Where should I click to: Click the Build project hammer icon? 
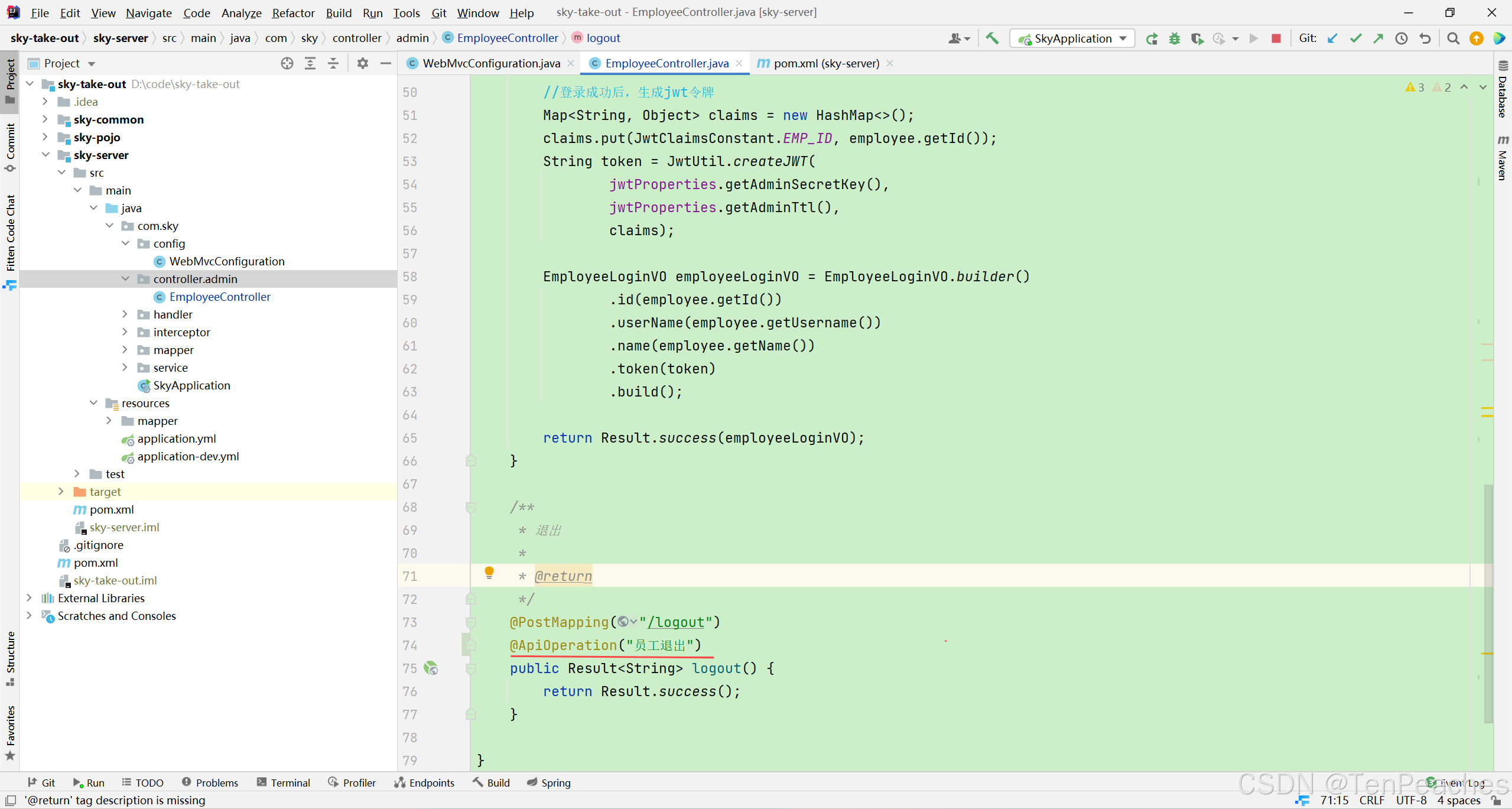point(993,38)
